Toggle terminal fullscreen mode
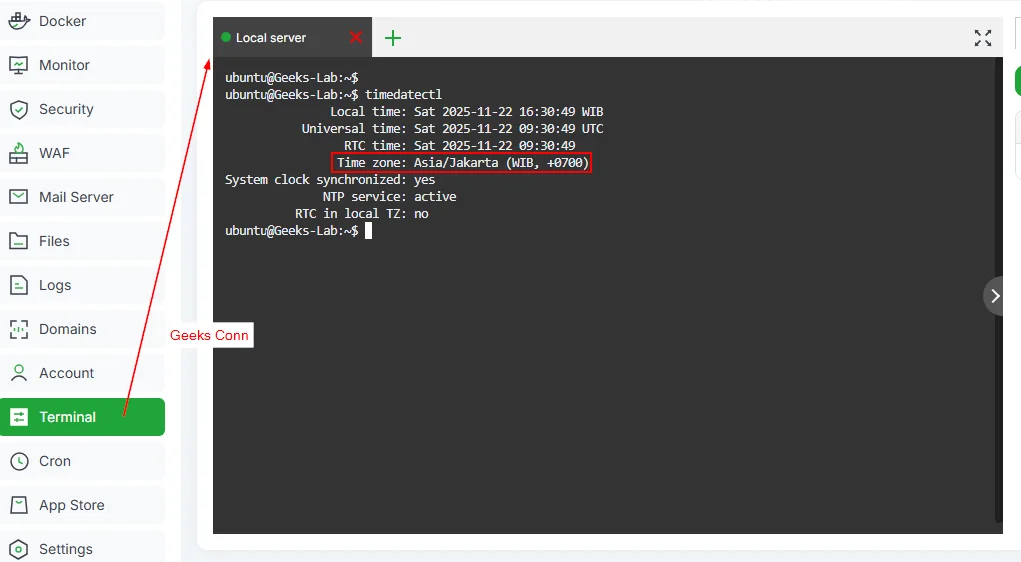Image resolution: width=1021 pixels, height=562 pixels. 983,38
